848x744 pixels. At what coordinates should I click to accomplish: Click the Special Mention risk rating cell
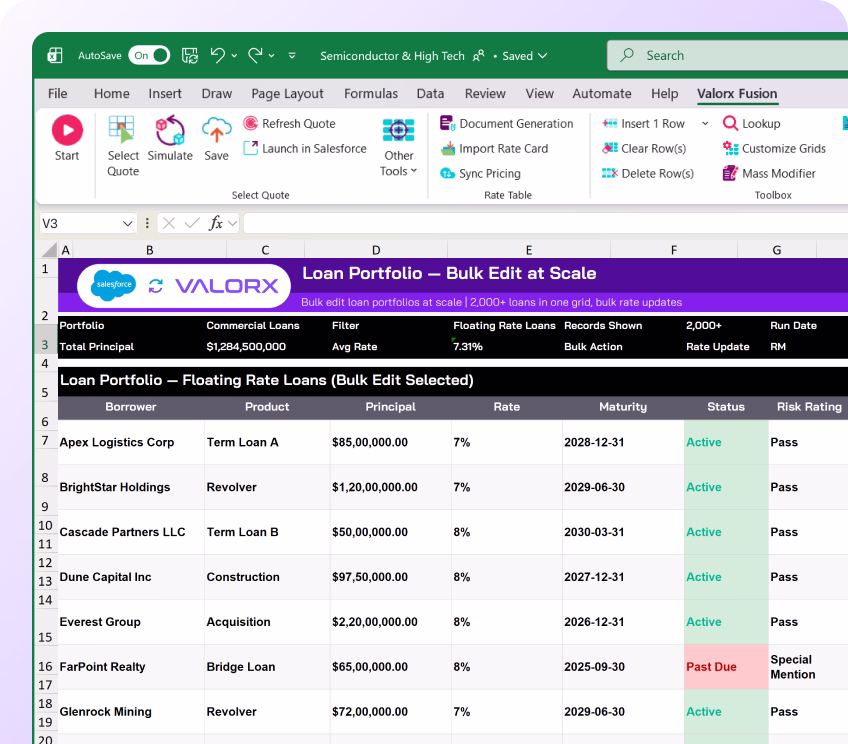(x=808, y=667)
